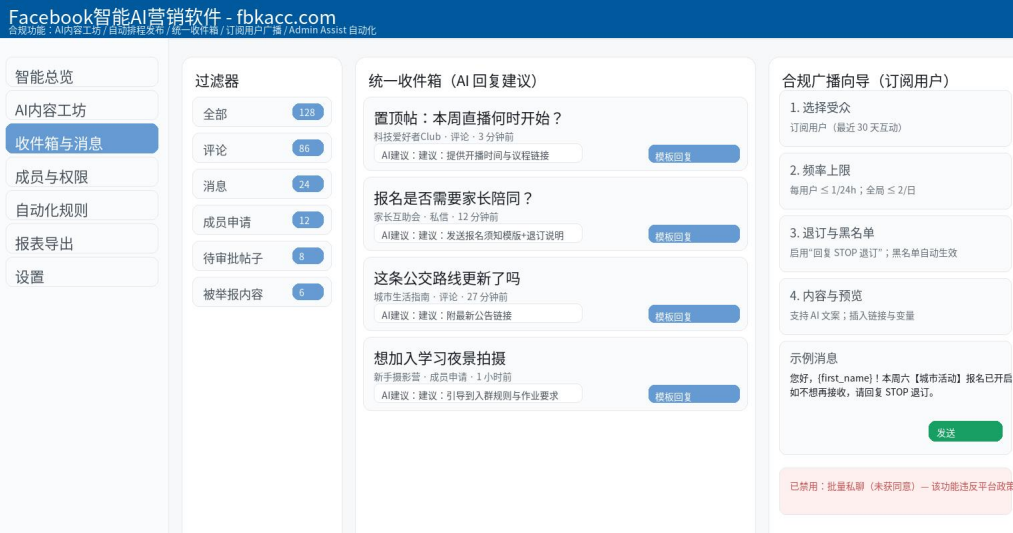Select the 待审批帖子 filter
This screenshot has height=533, width=1013.
pos(261,256)
